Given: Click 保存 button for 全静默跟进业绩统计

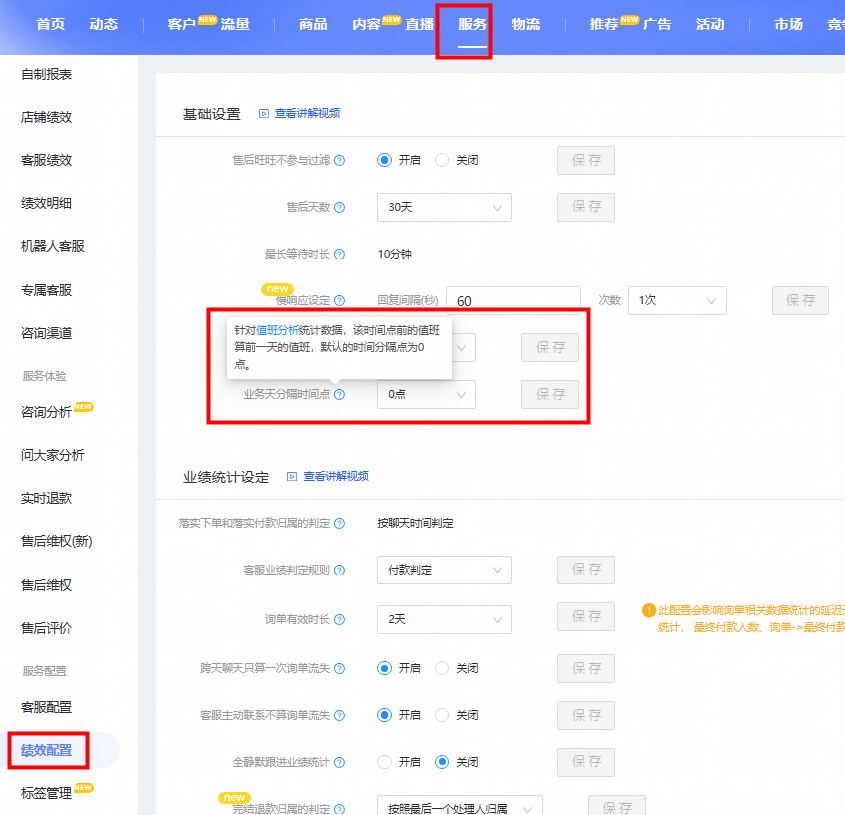Looking at the screenshot, I should point(586,762).
